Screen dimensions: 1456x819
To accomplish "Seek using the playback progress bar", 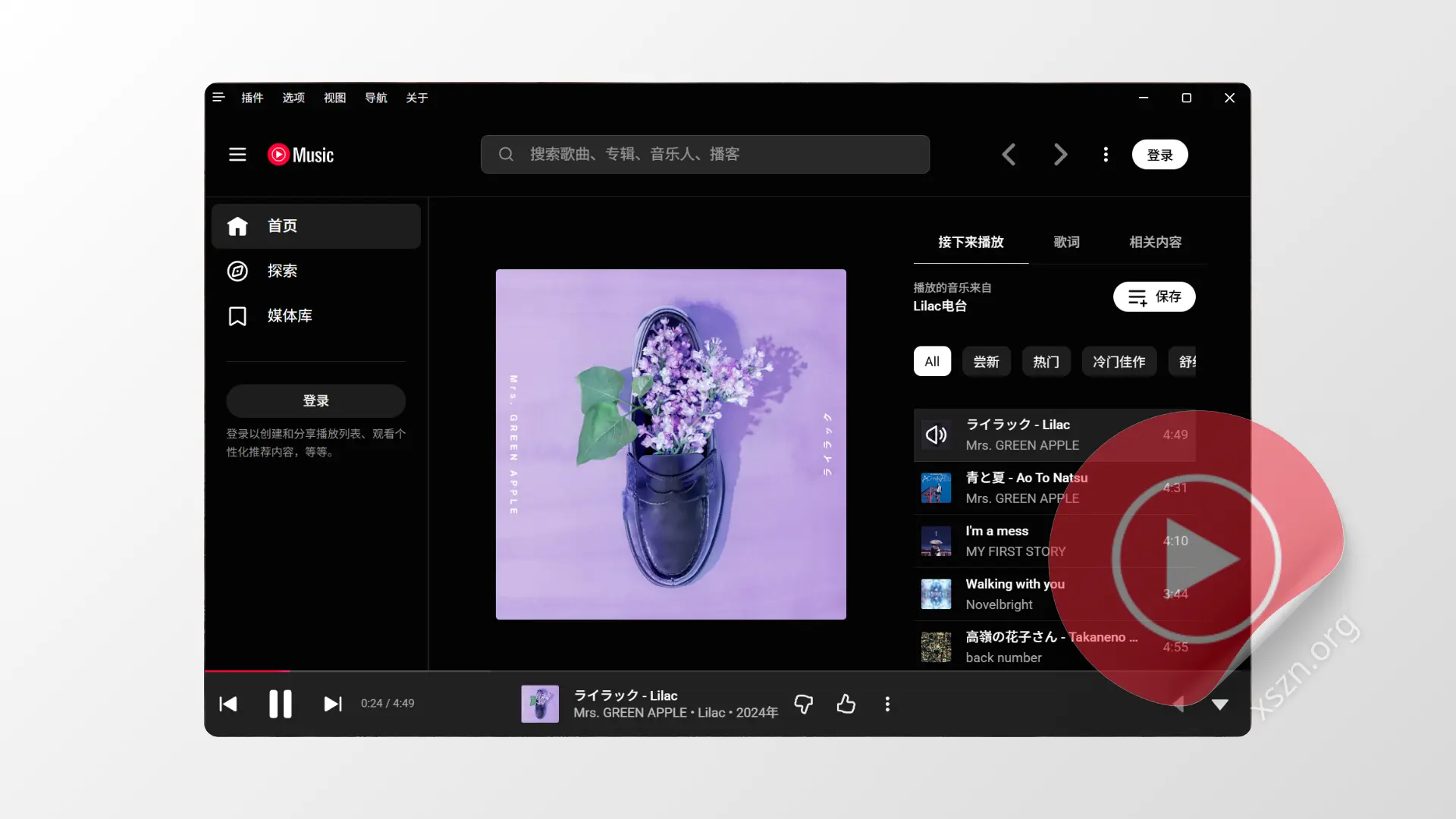I will pos(531,672).
